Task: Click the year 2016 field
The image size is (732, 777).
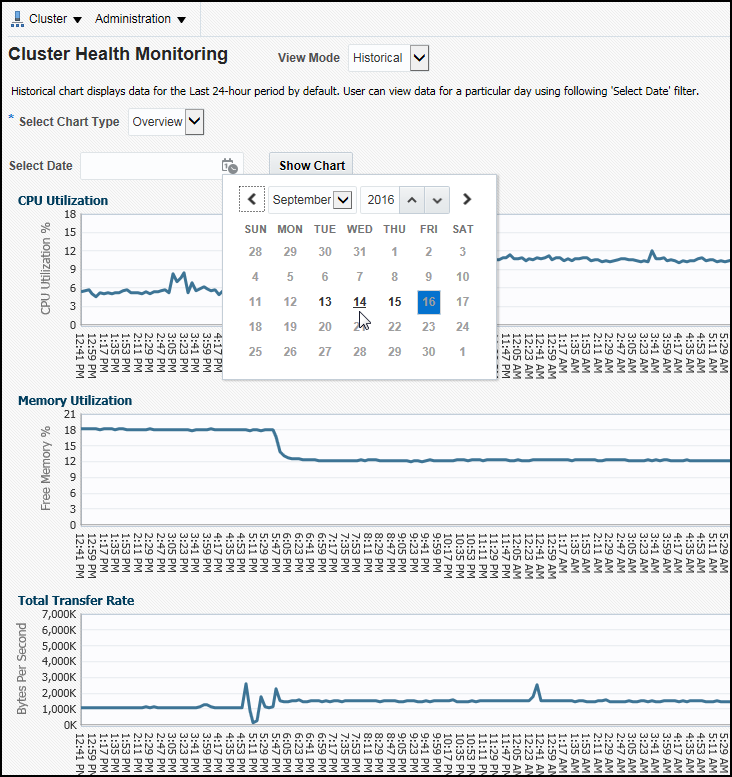Action: point(380,200)
